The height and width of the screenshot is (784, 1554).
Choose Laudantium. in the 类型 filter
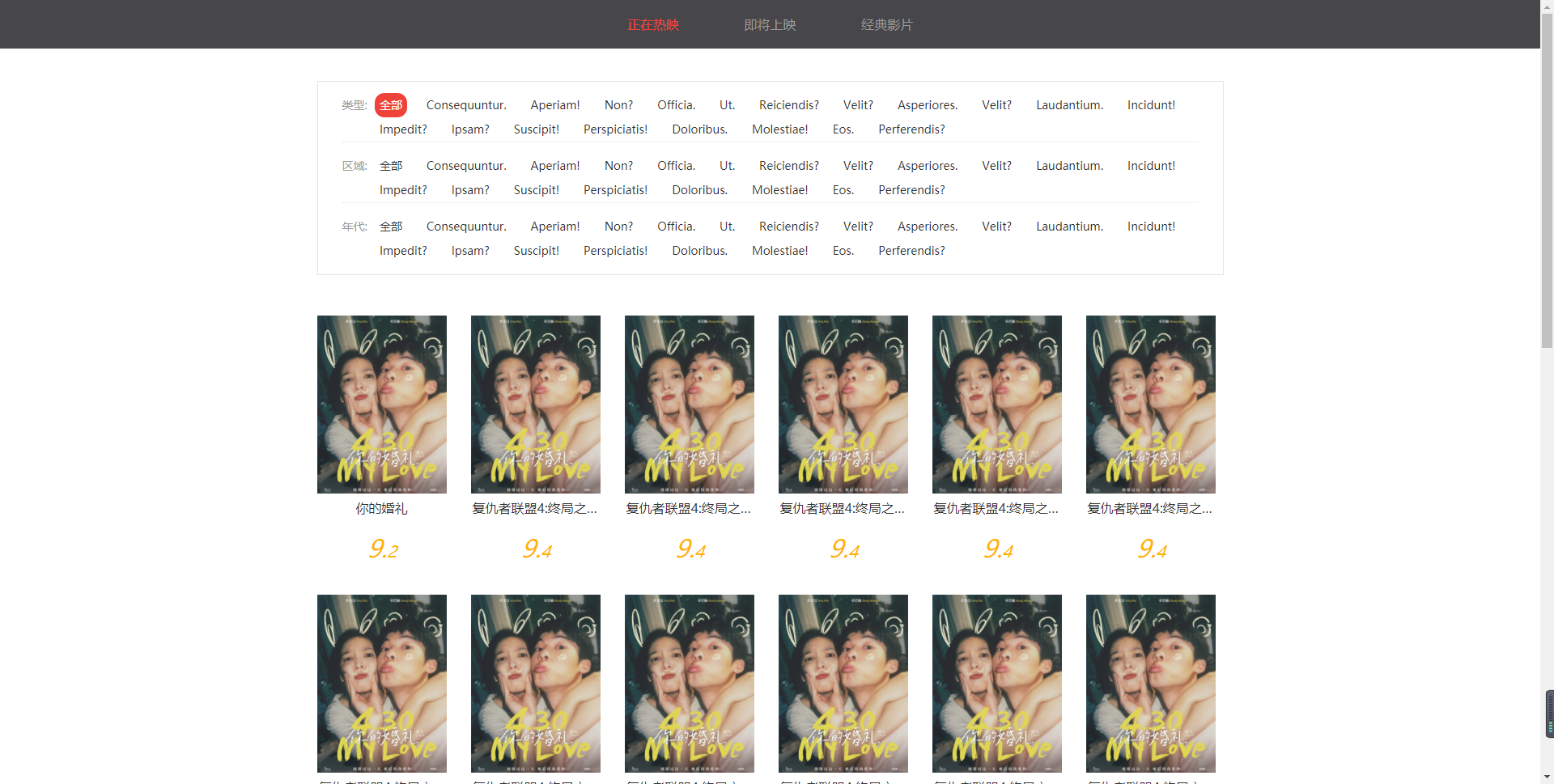point(1069,105)
